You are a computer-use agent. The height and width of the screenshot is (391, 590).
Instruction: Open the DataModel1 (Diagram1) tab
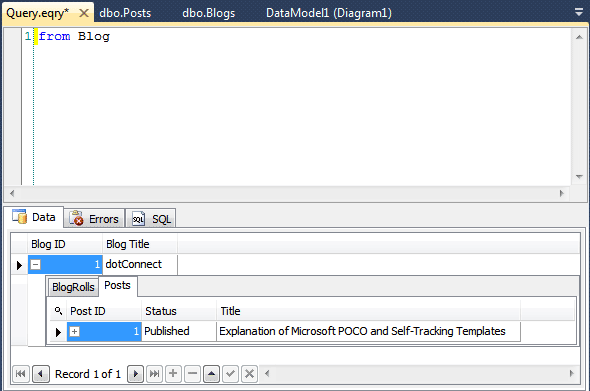328,13
